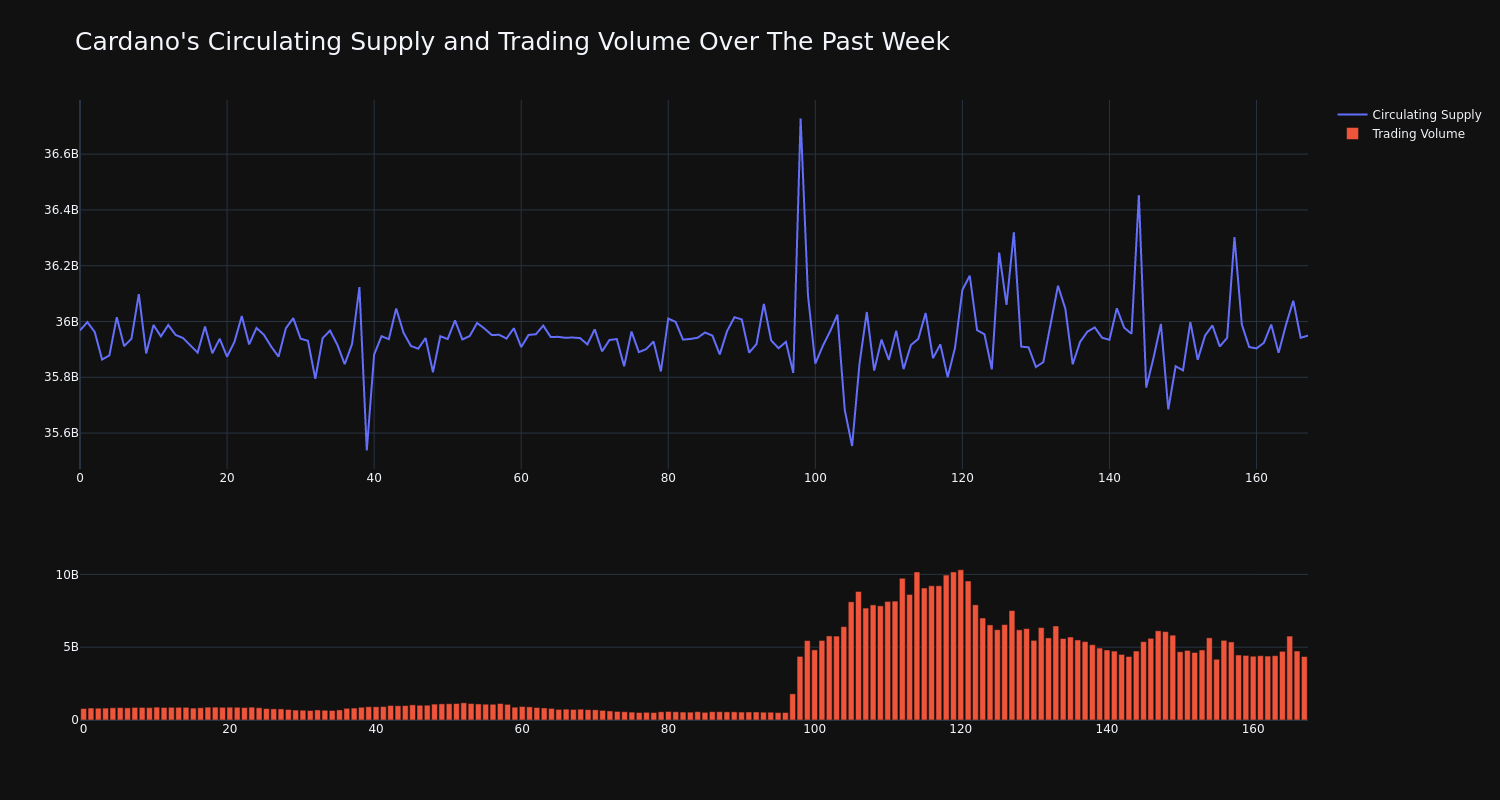Toggle the Circulating Supply legend entry
1500x800 pixels.
(x=1410, y=115)
